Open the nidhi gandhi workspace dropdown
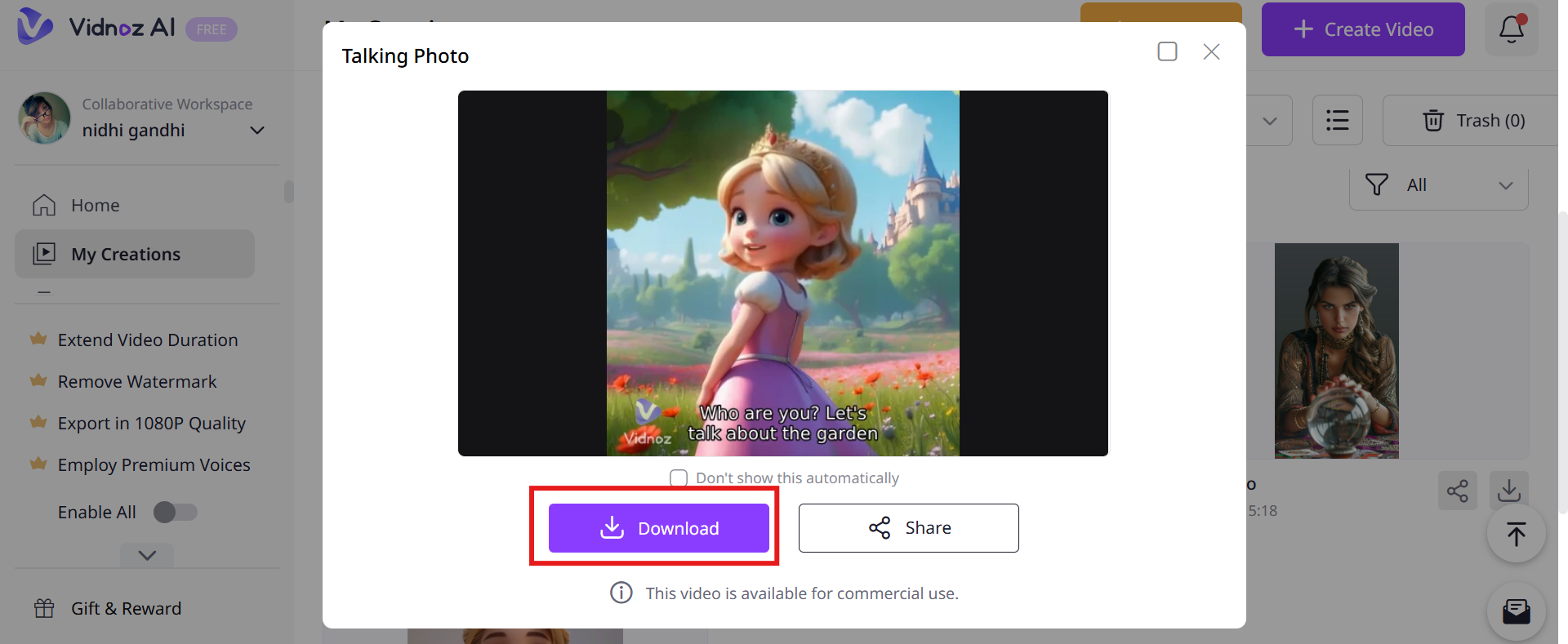The height and width of the screenshot is (644, 1568). pyautogui.click(x=257, y=131)
